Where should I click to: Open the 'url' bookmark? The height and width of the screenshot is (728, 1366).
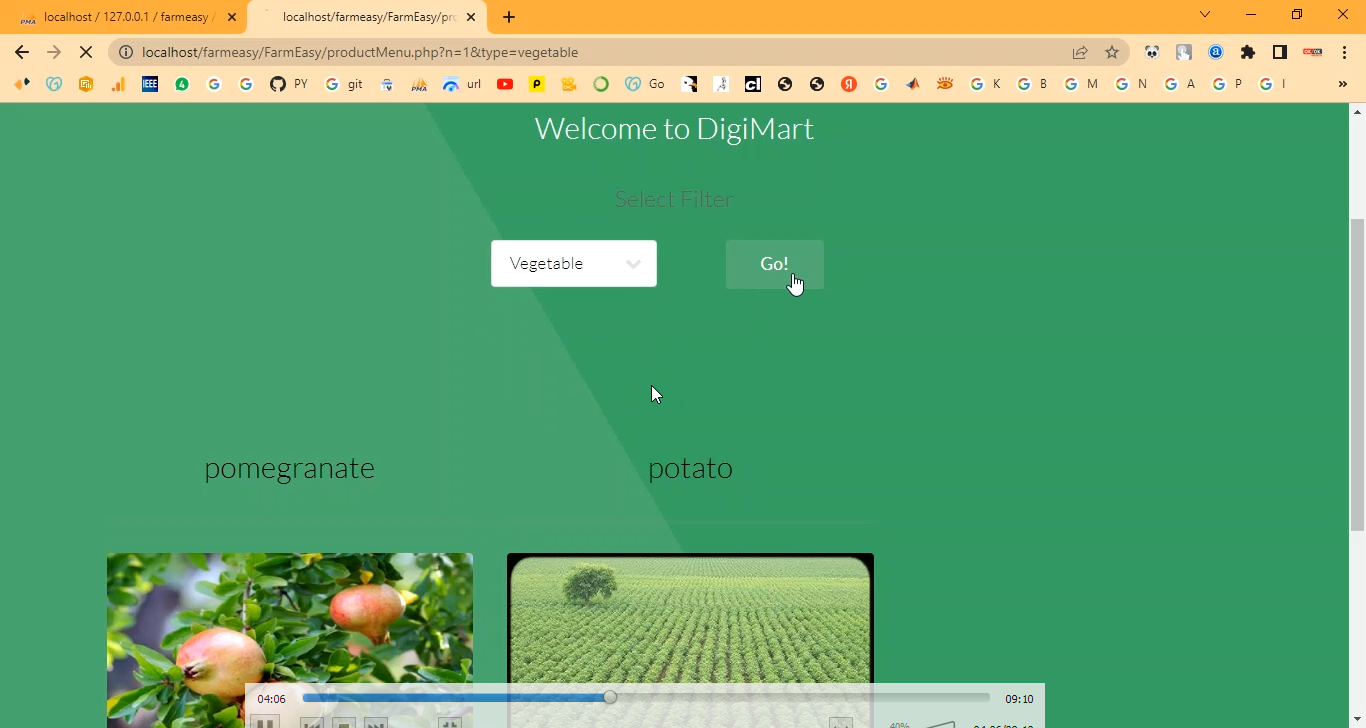pos(462,84)
